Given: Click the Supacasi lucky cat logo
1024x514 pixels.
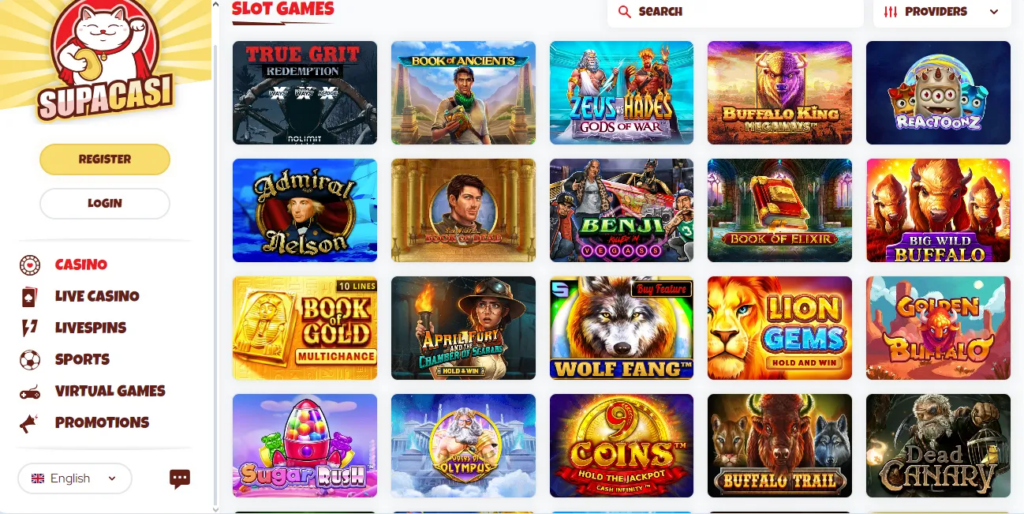Looking at the screenshot, I should 104,60.
